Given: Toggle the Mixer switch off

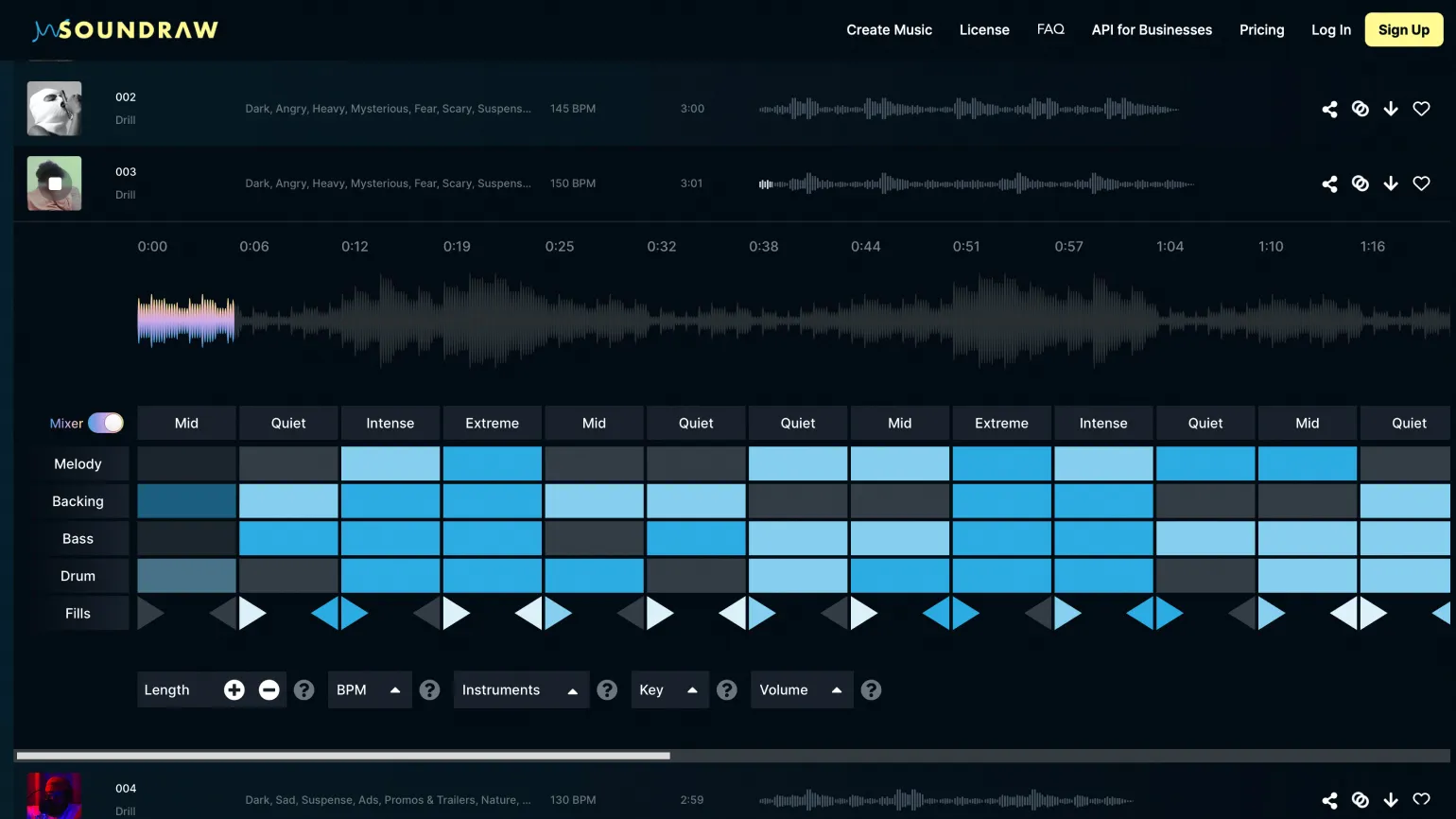Looking at the screenshot, I should 106,423.
